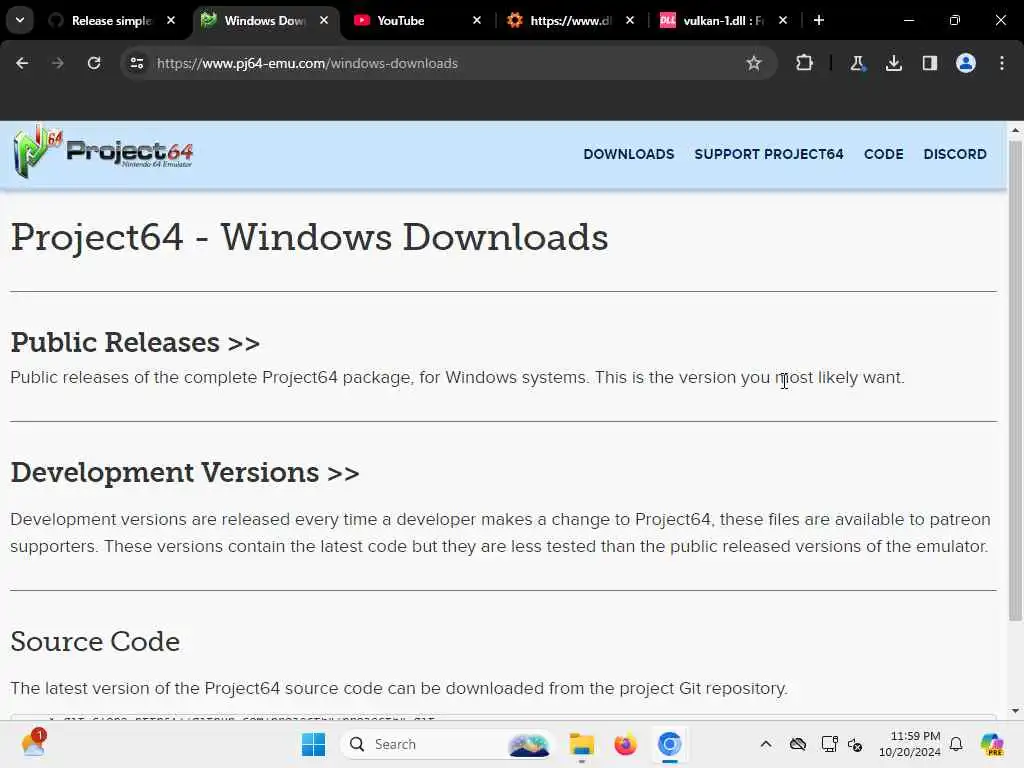The image size is (1024, 768).
Task: Toggle the browser side panel
Action: pyautogui.click(x=930, y=63)
